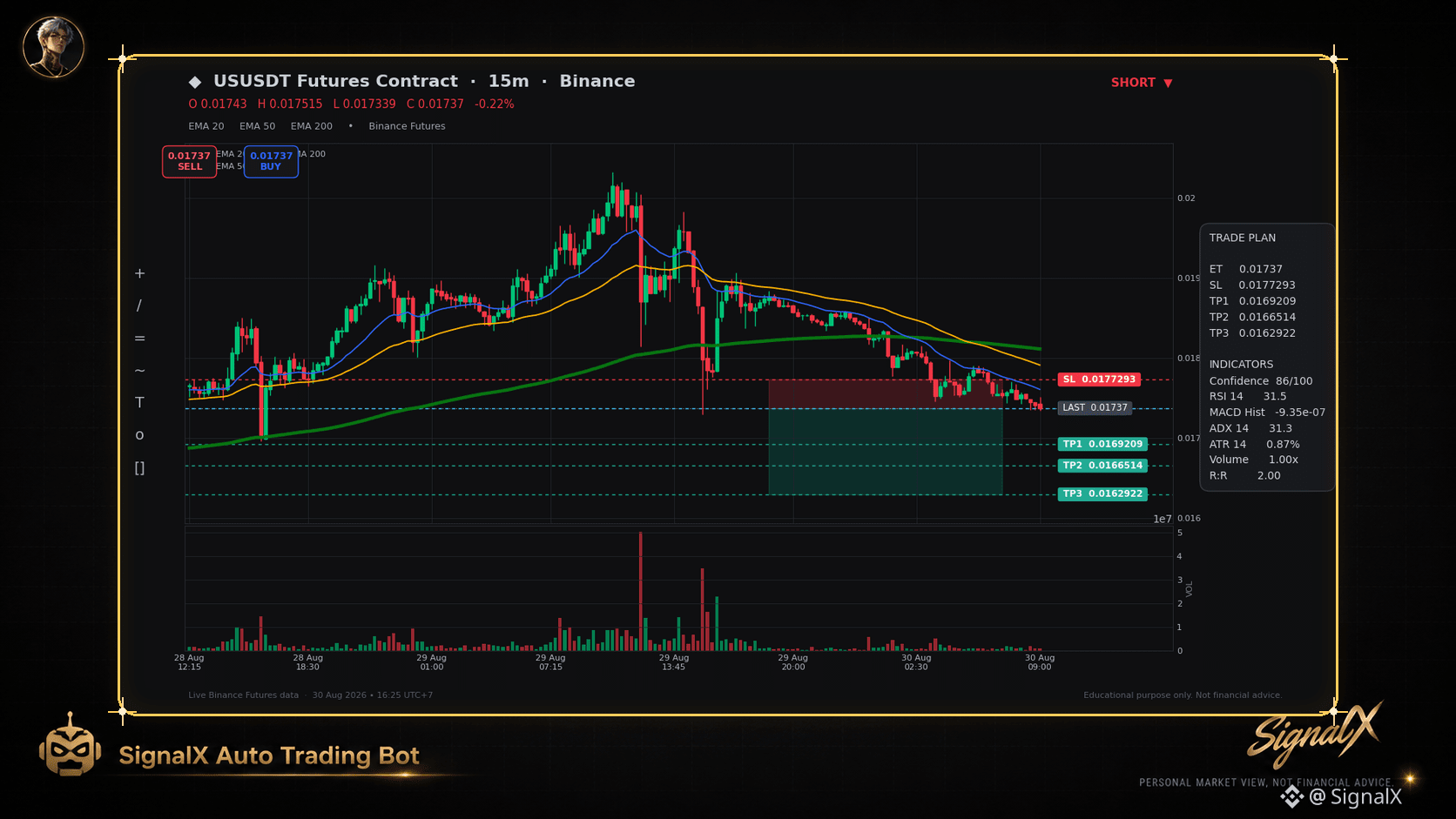Select the "o" circle shape tool
Viewport: 1456px width, 819px height.
(x=139, y=435)
